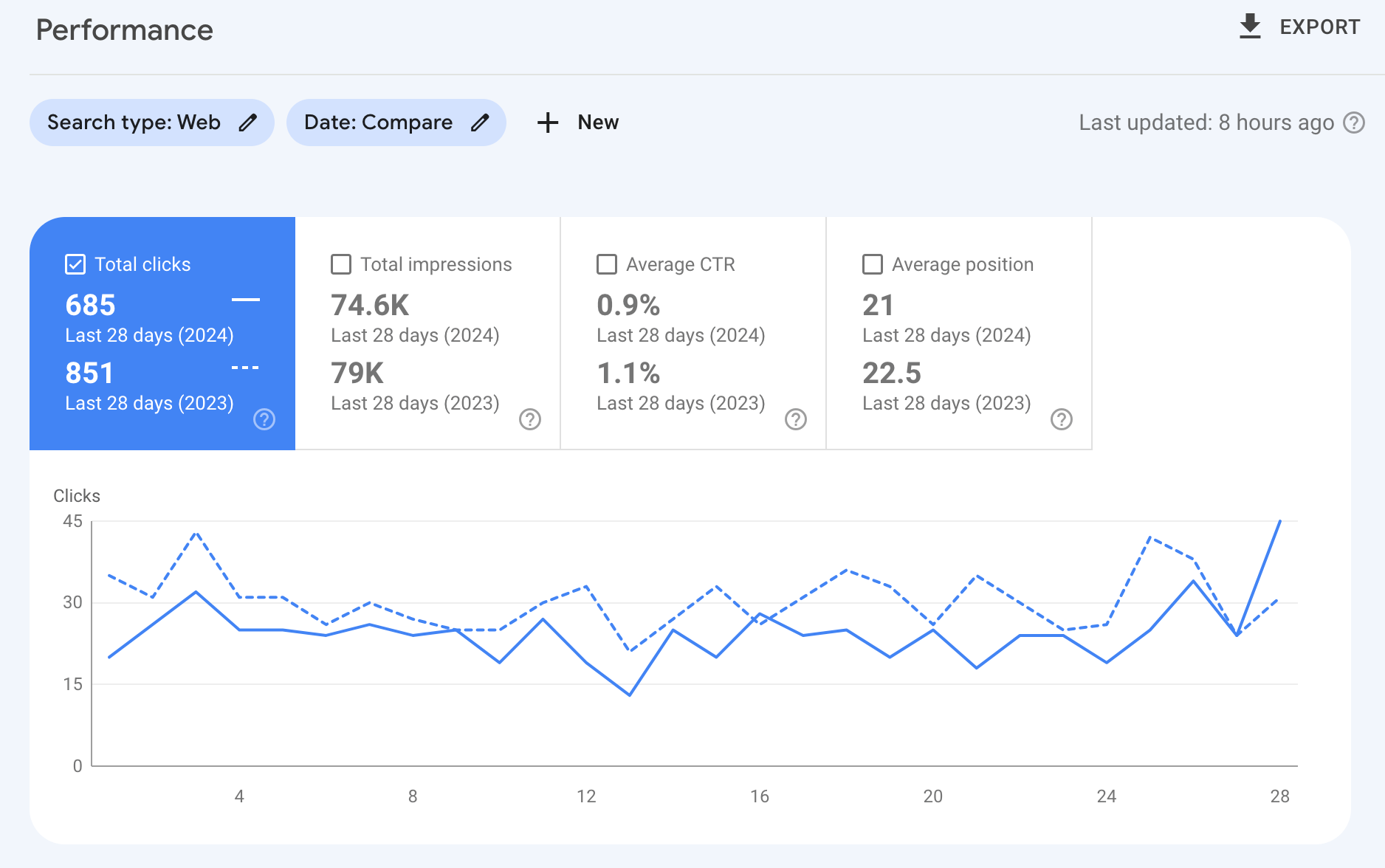This screenshot has width=1385, height=868.
Task: Open the New filter menu
Action: tap(578, 123)
